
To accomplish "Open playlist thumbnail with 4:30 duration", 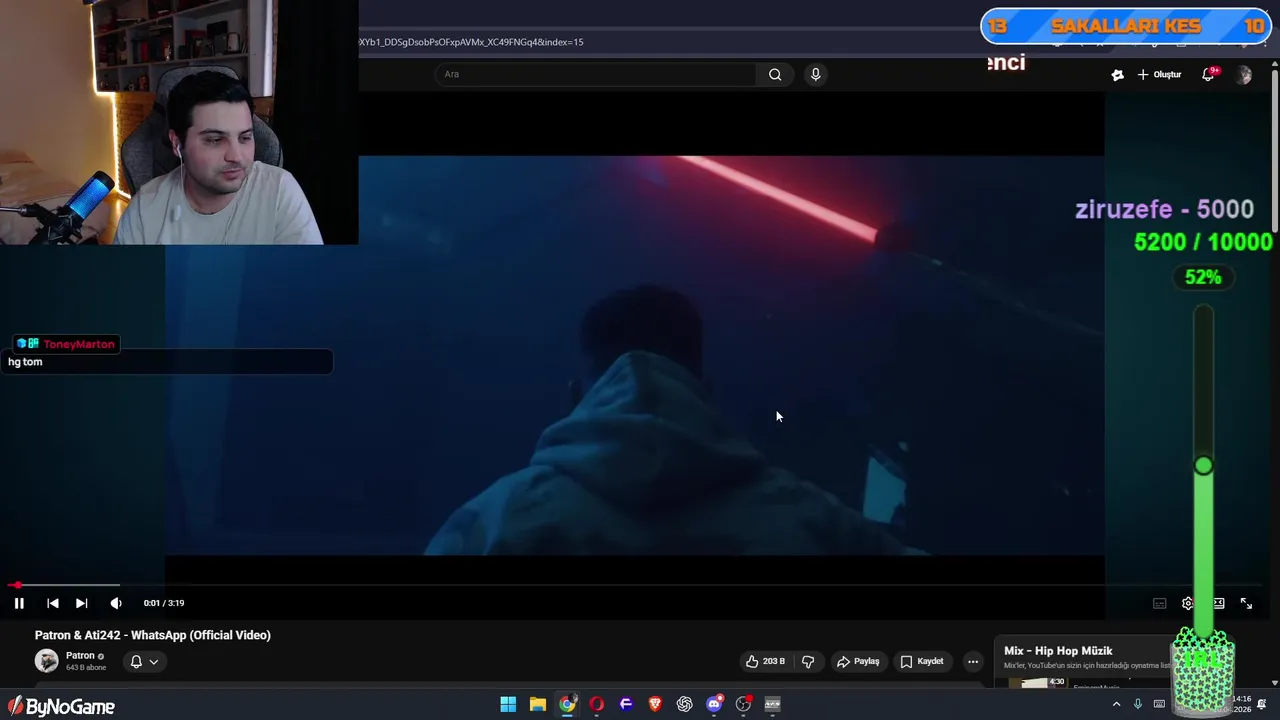I will [x=1037, y=683].
